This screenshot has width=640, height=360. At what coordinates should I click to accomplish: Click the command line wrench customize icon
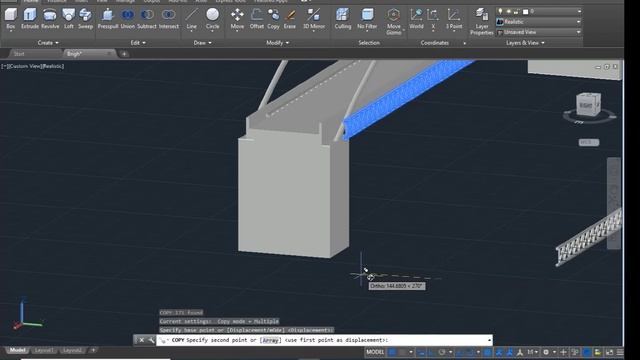coord(151,340)
